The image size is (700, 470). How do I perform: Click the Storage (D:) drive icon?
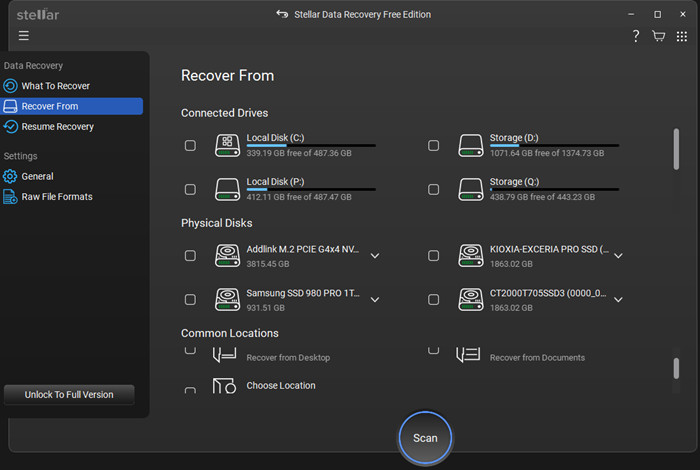click(x=471, y=145)
